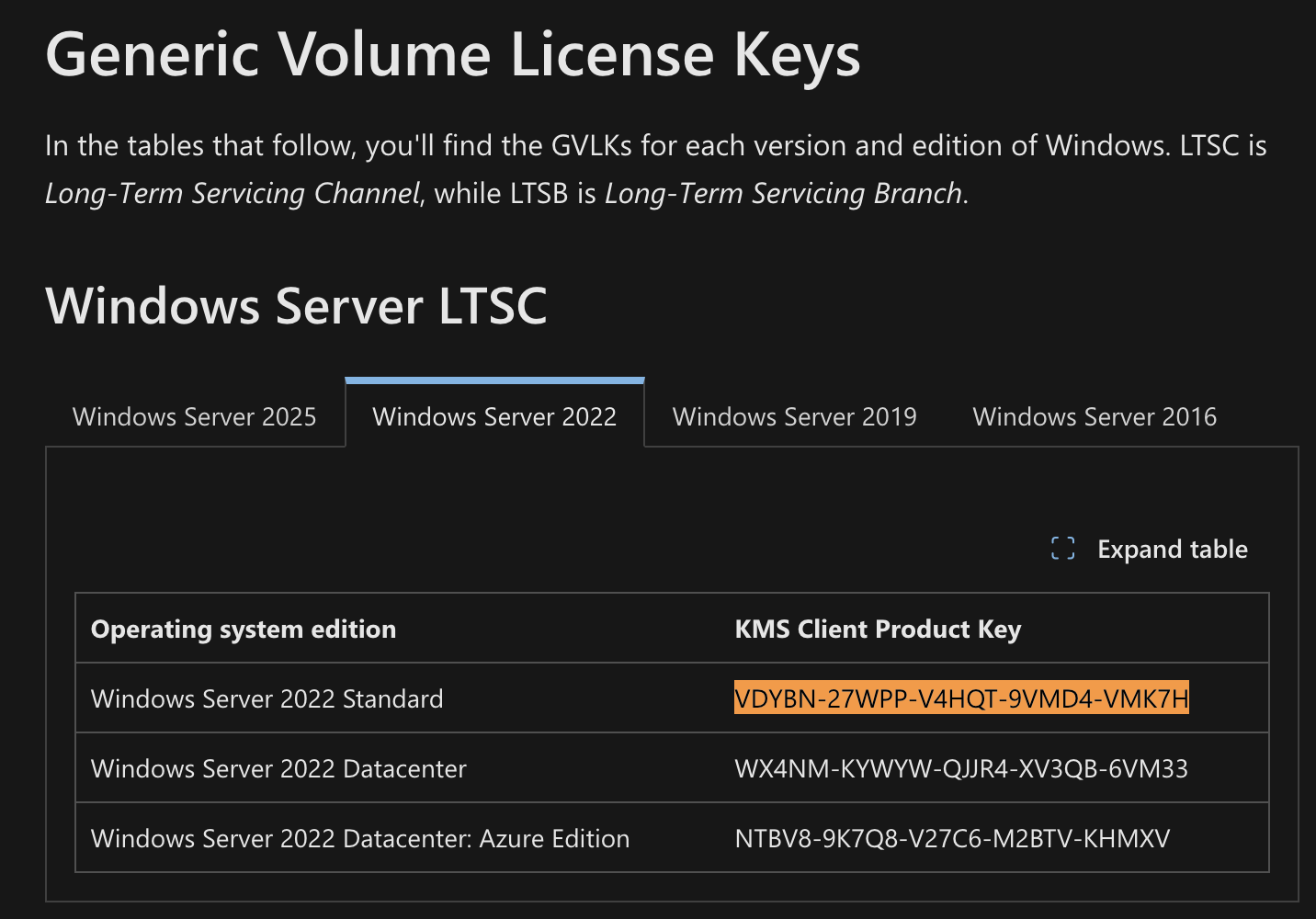This screenshot has height=919, width=1316.
Task: Click the italic Long-Term Servicing Channel text
Action: coord(233,193)
